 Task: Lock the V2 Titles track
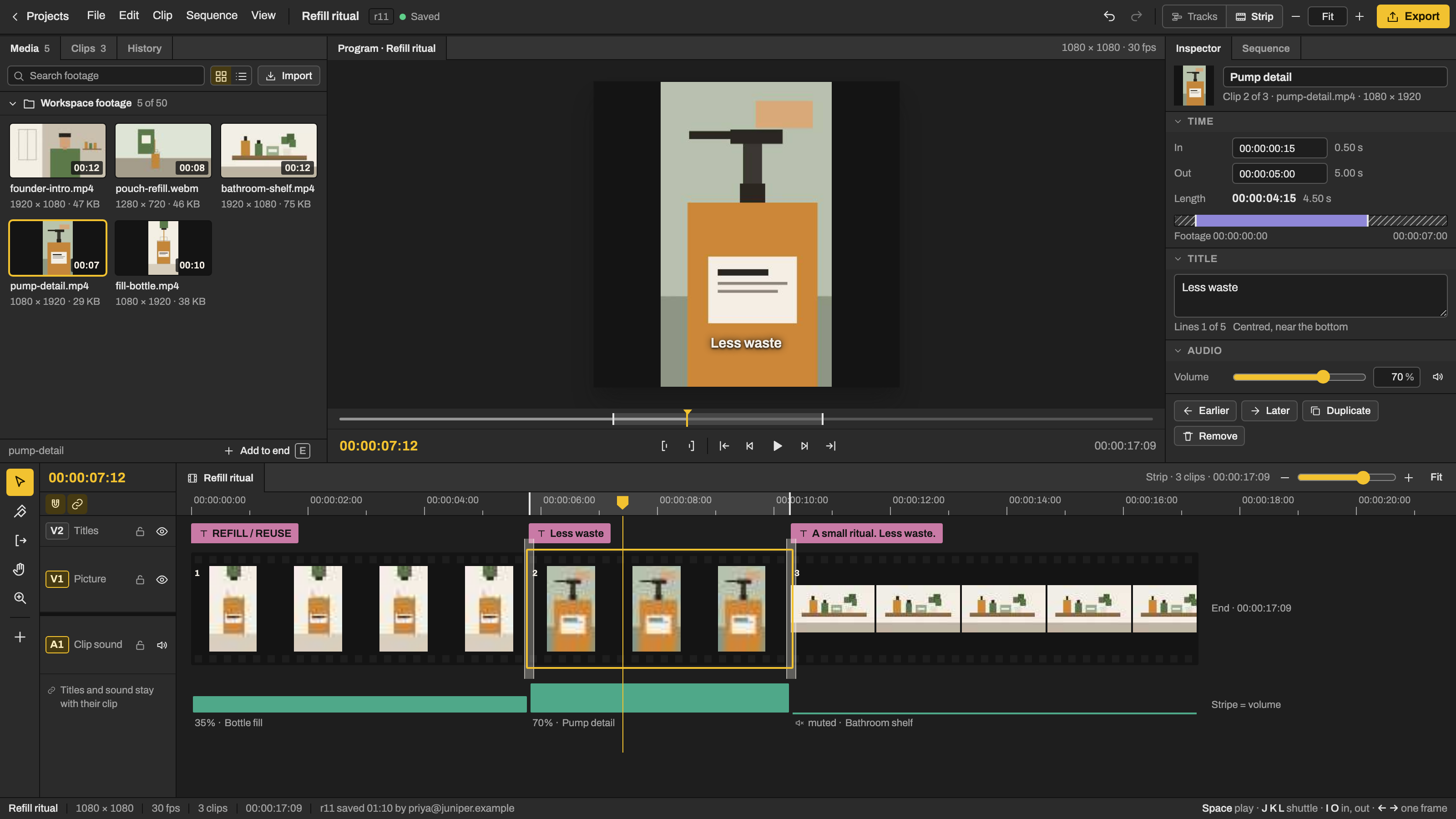pyautogui.click(x=140, y=531)
